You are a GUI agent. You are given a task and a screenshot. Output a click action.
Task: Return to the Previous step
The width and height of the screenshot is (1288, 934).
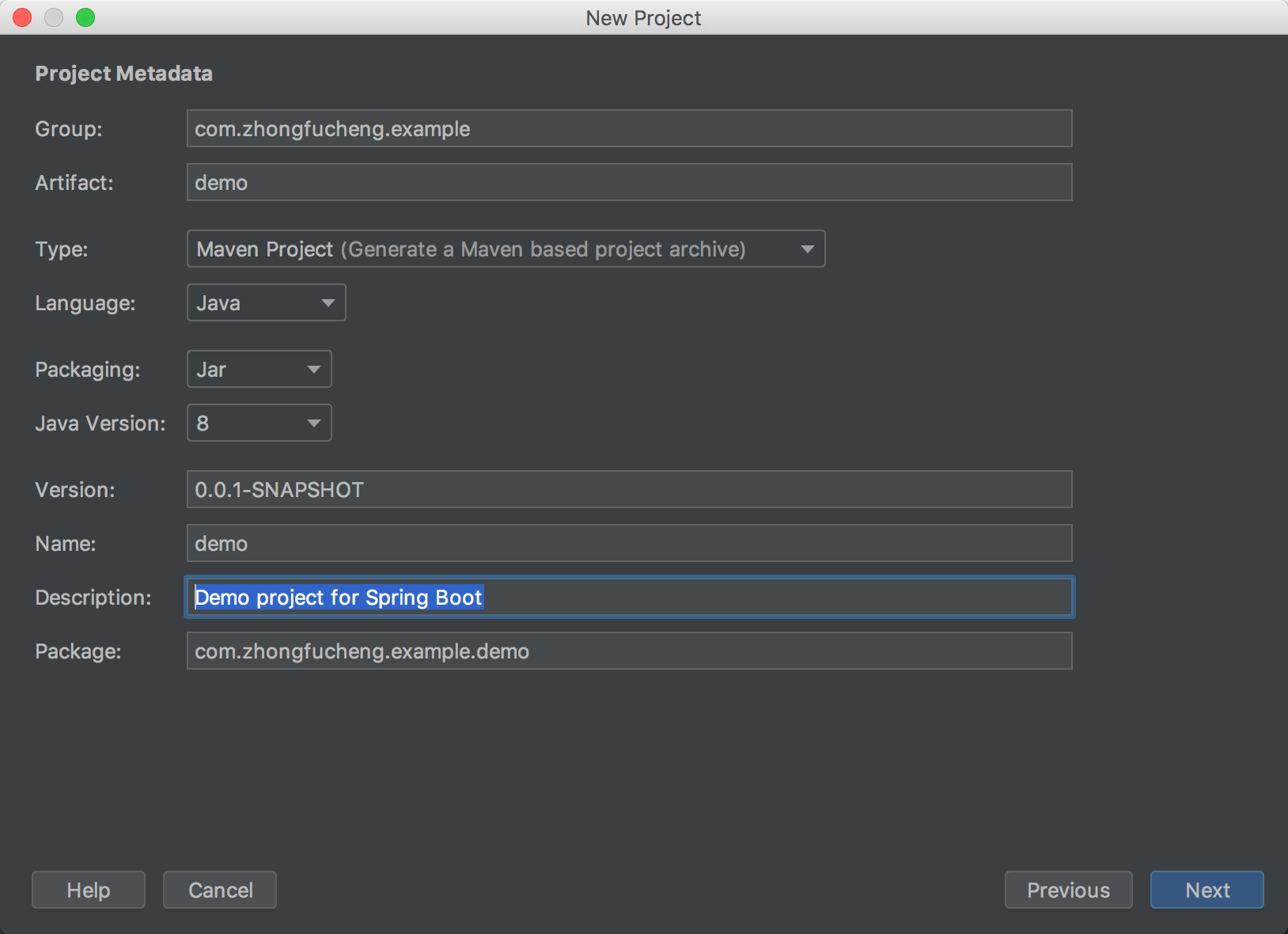tap(1068, 890)
